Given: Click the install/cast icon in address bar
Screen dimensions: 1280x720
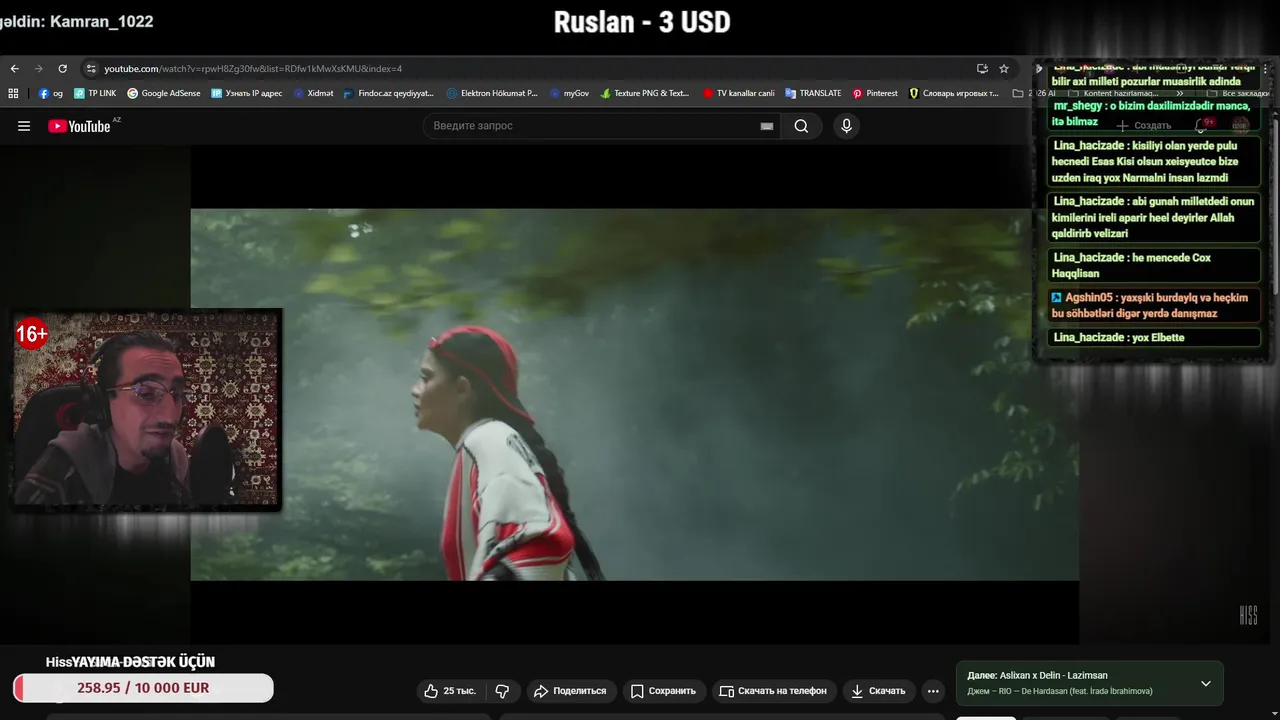Looking at the screenshot, I should (x=982, y=69).
